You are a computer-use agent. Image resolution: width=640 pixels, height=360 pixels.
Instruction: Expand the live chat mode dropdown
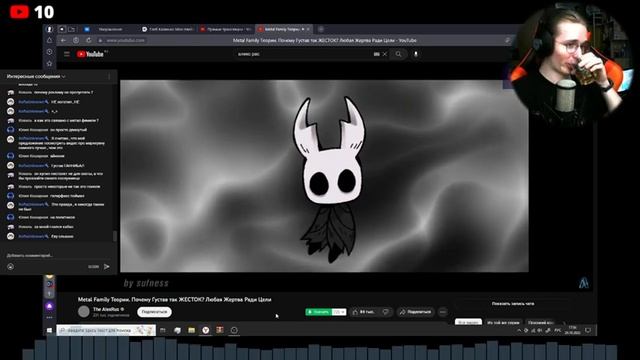pyautogui.click(x=36, y=76)
